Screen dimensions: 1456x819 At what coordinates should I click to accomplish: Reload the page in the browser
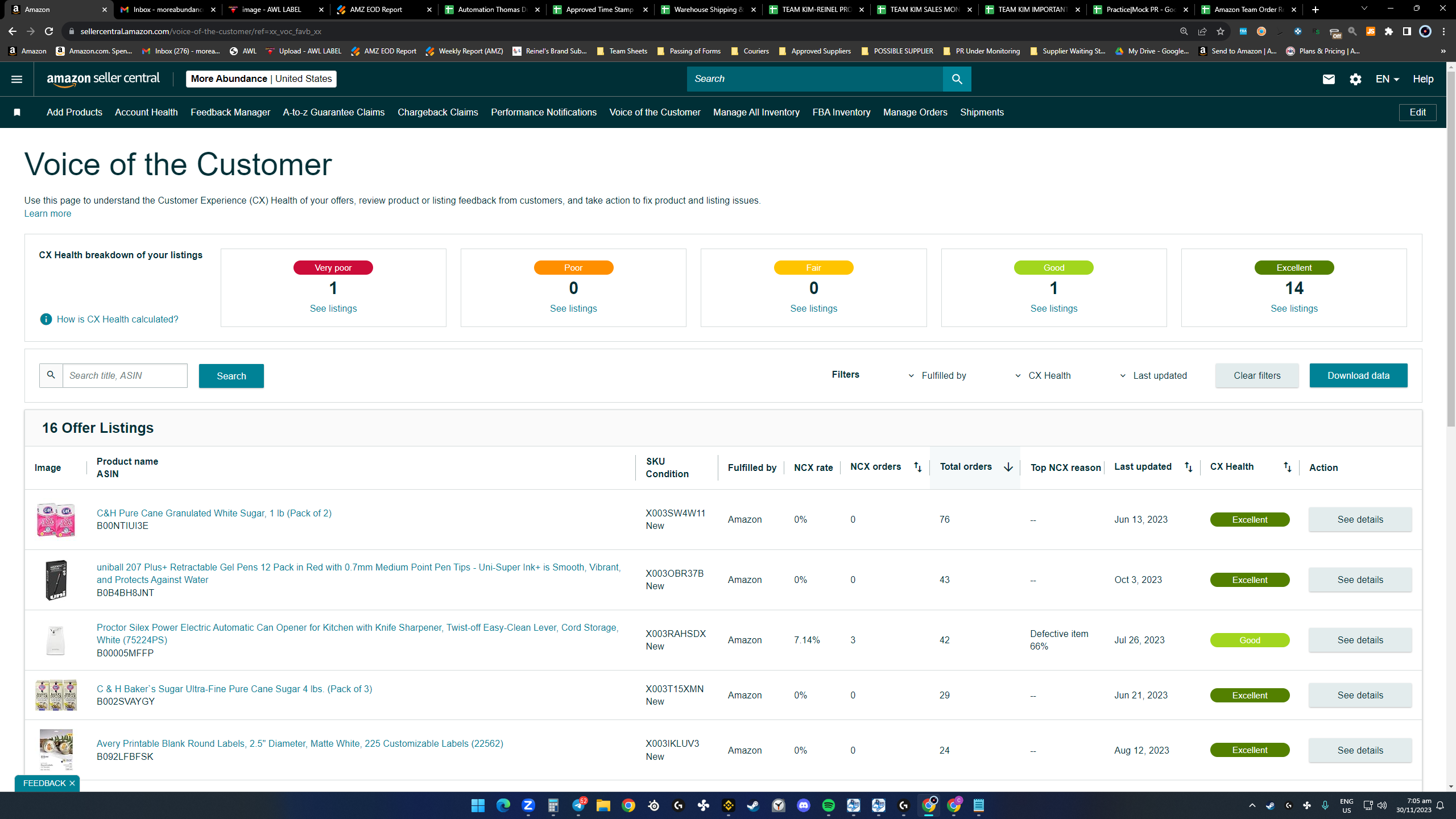pos(49,31)
